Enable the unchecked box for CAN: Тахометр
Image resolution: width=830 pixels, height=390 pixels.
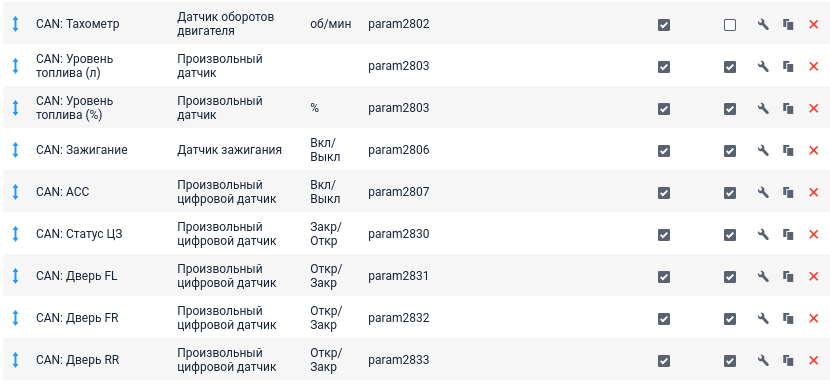click(730, 25)
